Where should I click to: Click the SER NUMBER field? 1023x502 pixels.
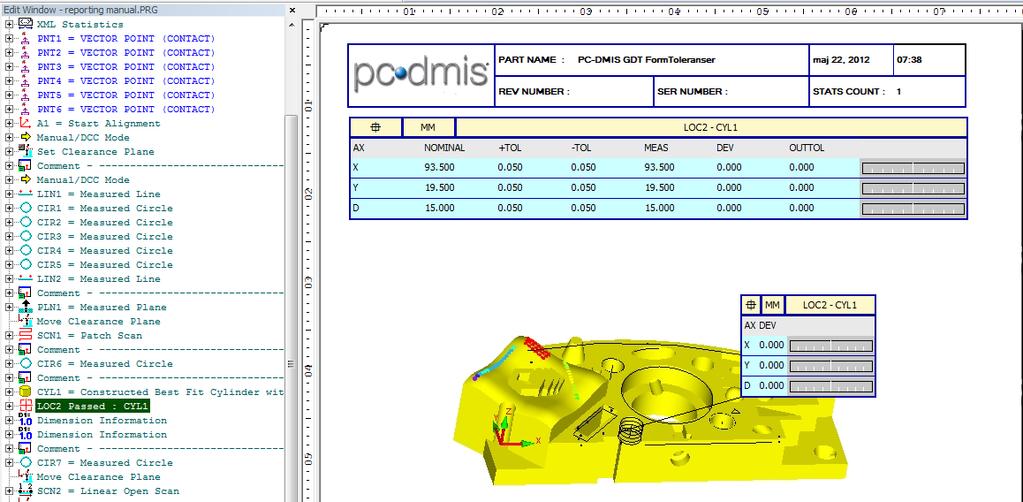[x=731, y=91]
